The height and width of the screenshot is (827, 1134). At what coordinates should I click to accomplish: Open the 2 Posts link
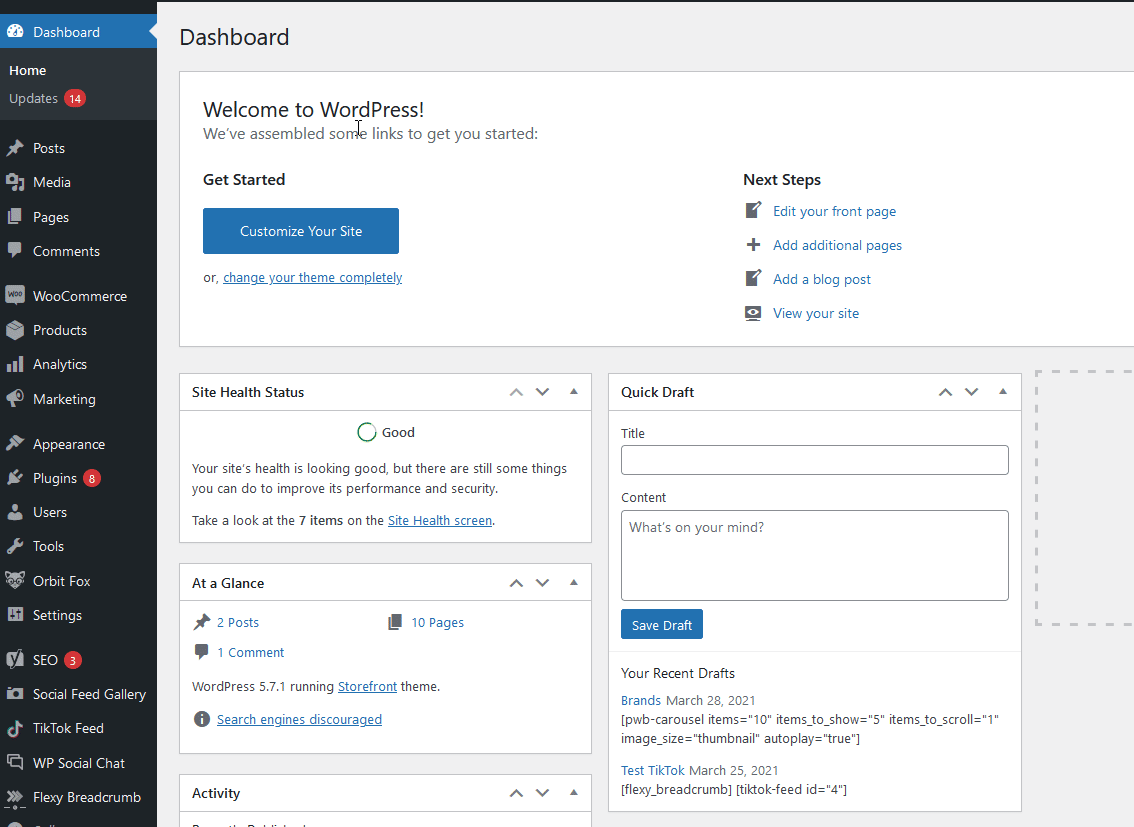238,622
